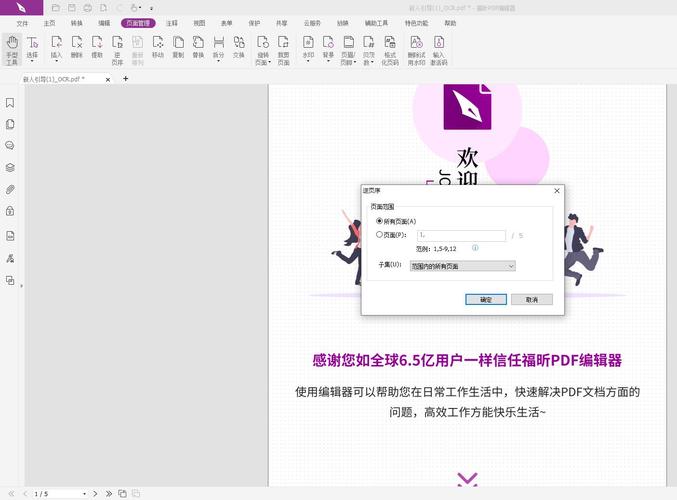Open the 子集(U) dropdown list
This screenshot has width=677, height=500.
click(463, 266)
